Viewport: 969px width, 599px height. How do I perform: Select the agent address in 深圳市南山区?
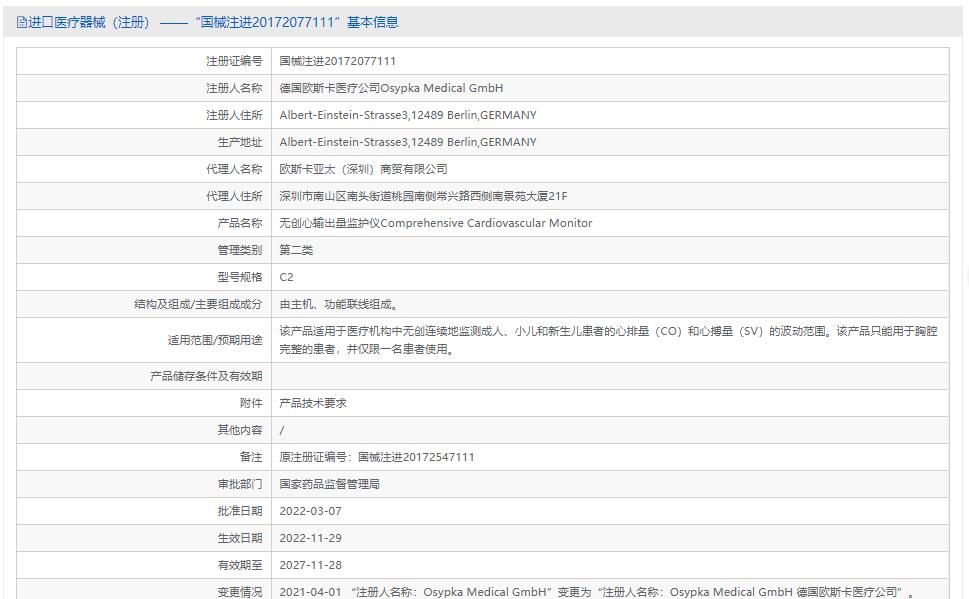[x=423, y=196]
